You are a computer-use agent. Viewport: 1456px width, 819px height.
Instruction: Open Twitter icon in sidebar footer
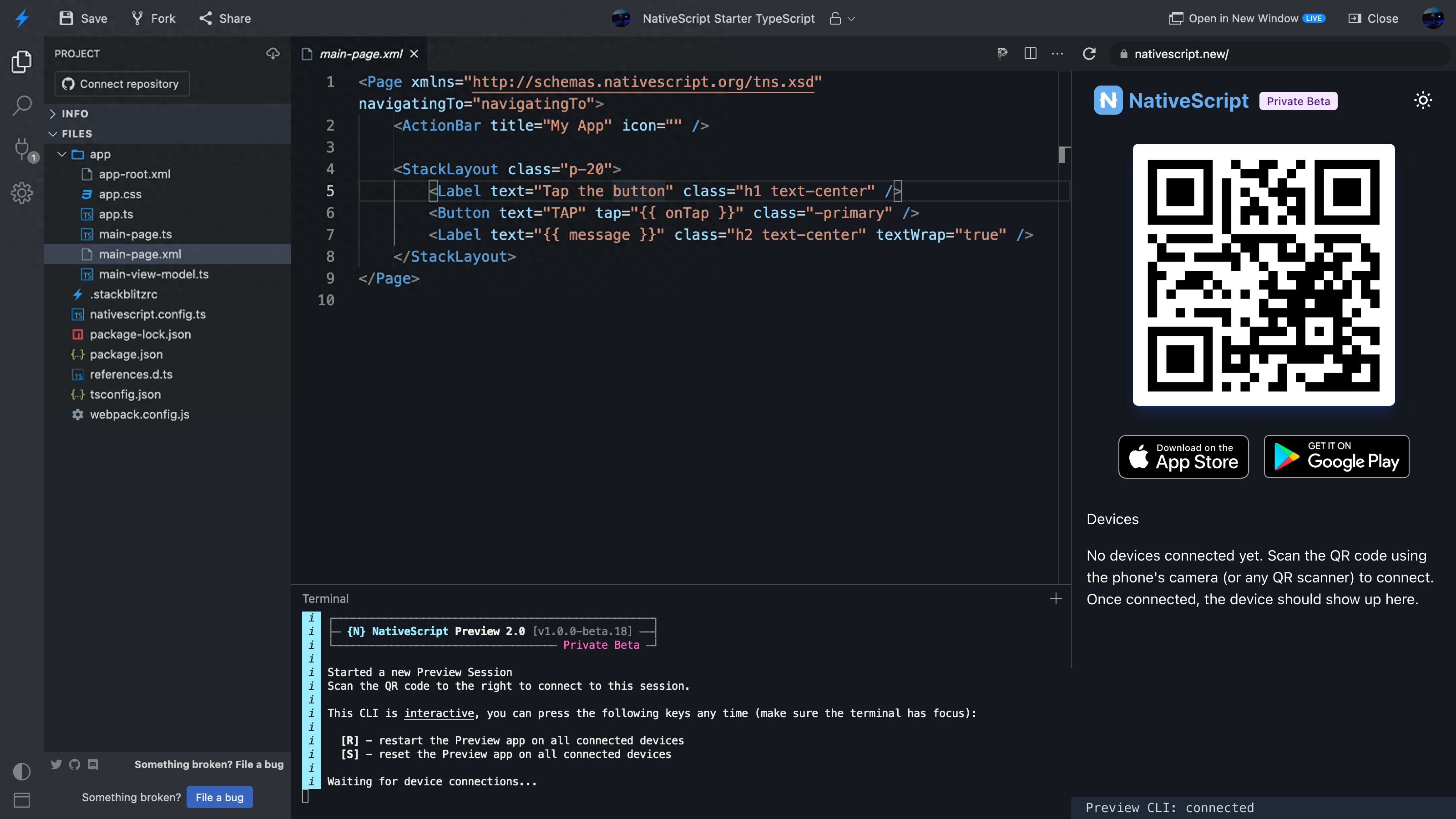coord(56,764)
